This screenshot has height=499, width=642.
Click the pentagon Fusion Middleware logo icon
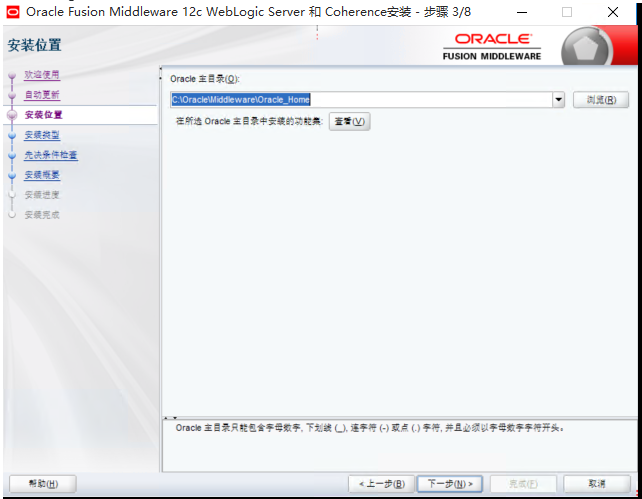tap(586, 47)
